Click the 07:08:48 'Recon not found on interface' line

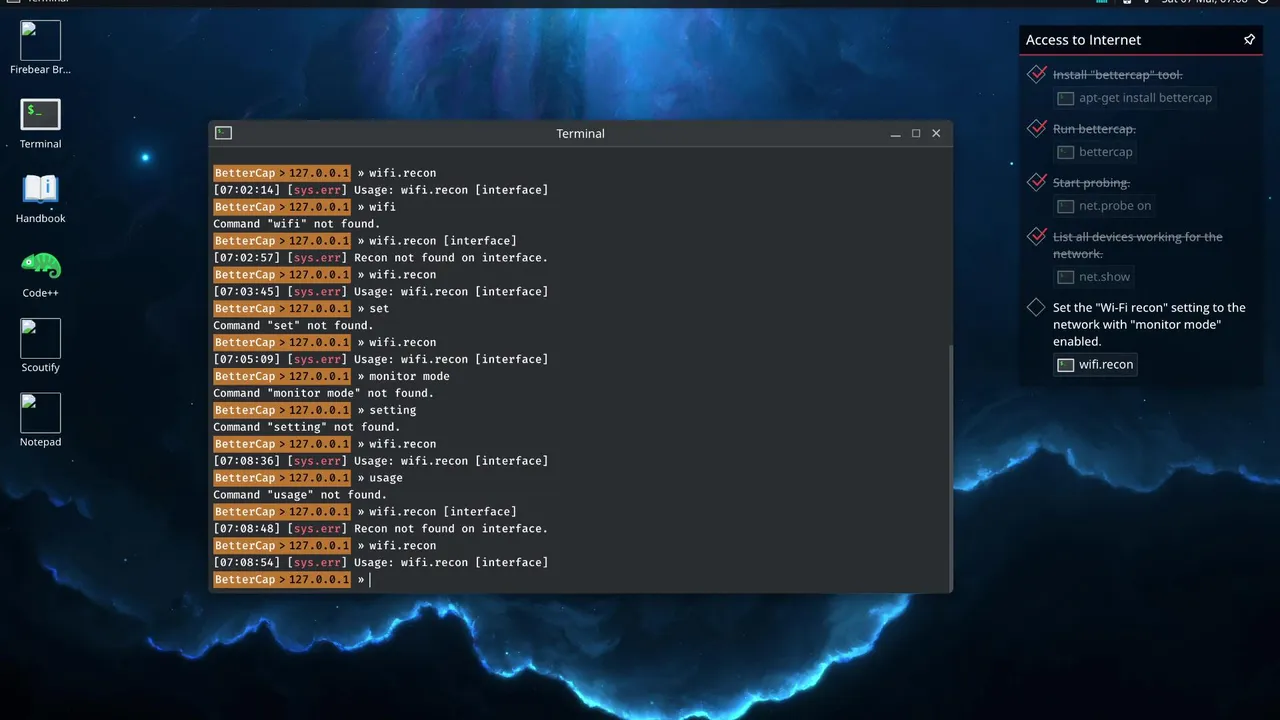[381, 529]
